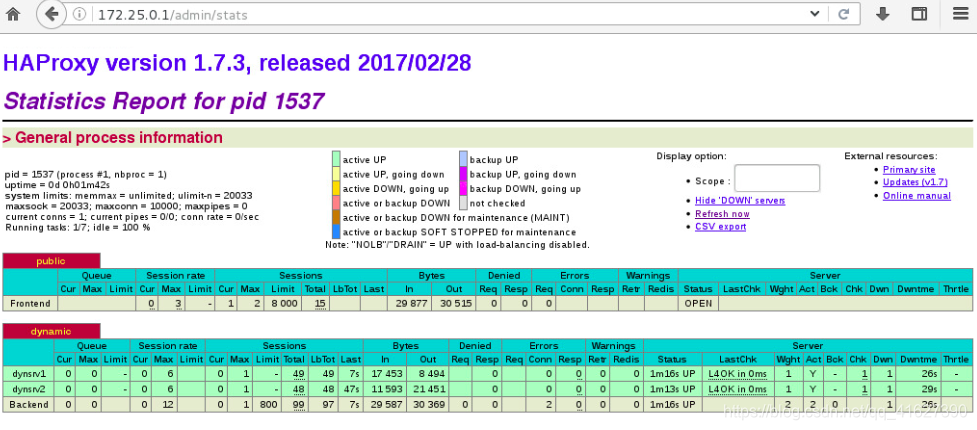Go back with the browser back arrow
The width and height of the screenshot is (977, 430).
(52, 14)
